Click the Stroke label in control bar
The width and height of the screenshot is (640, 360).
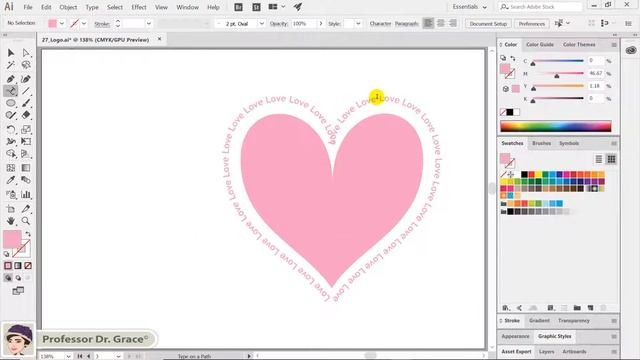[x=102, y=24]
